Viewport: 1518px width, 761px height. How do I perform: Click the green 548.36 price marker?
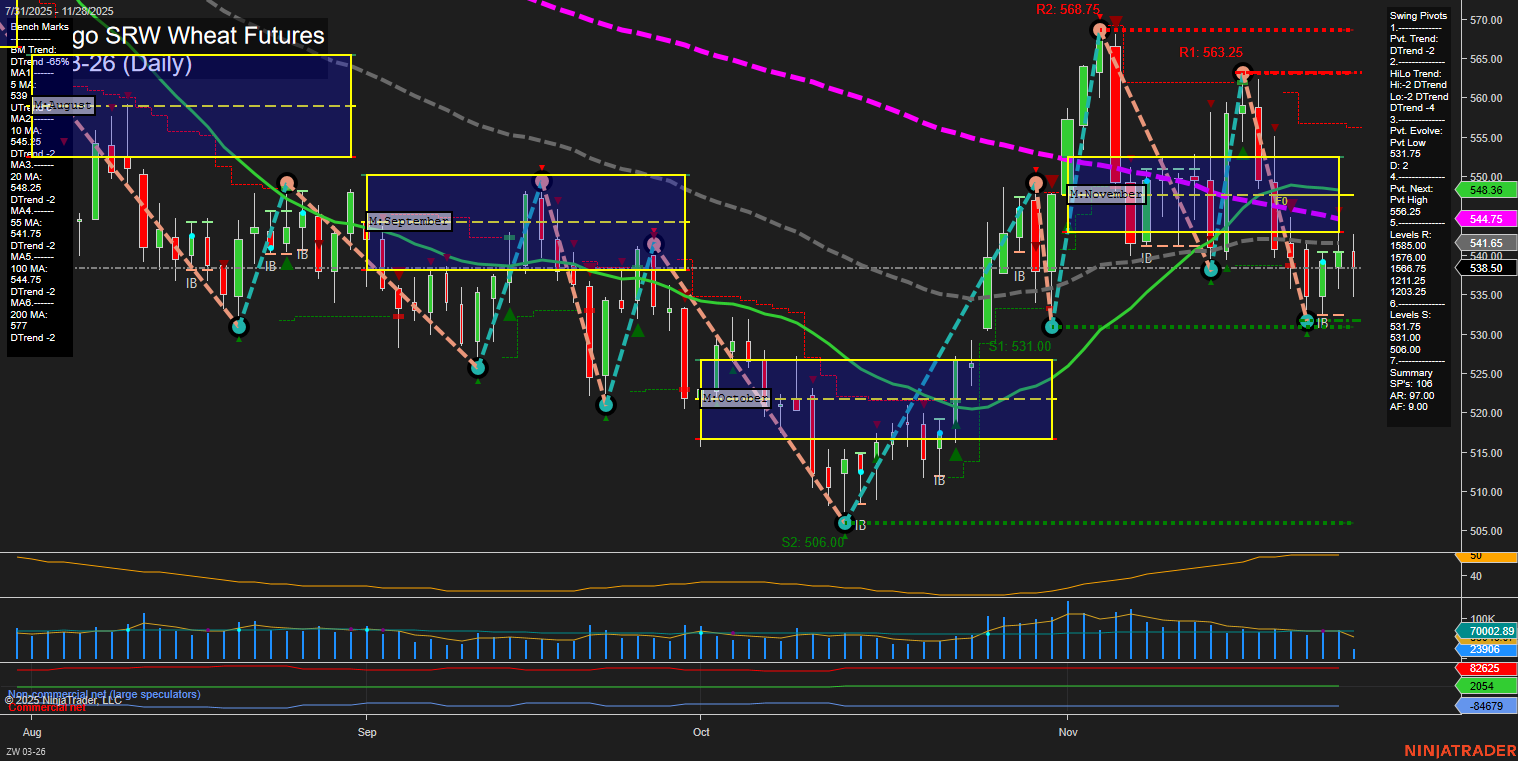[1488, 190]
